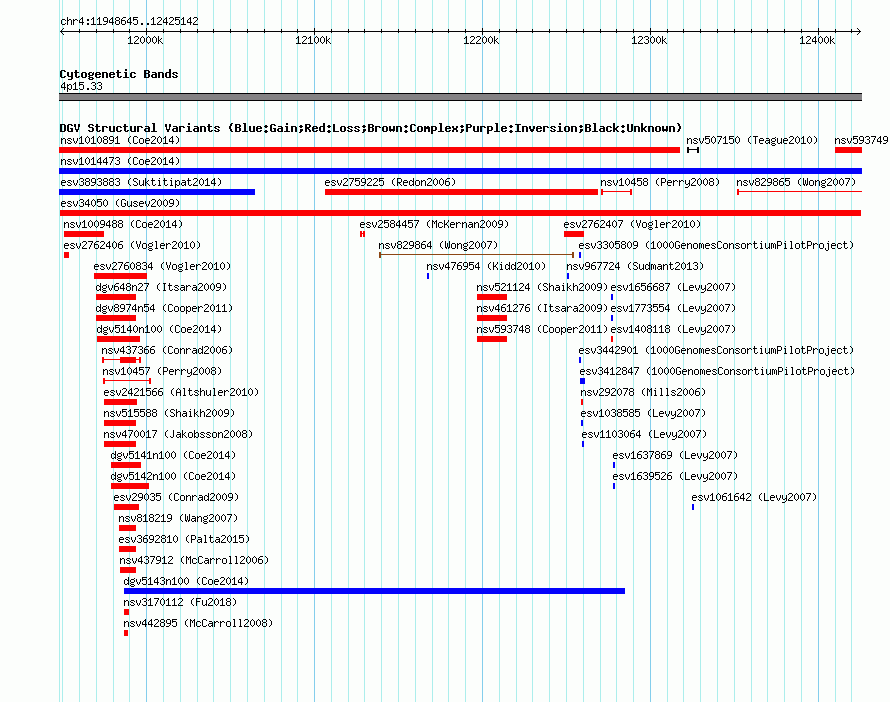
Task: Click esv1656687 (Levy2007) label
Action: tap(673, 287)
